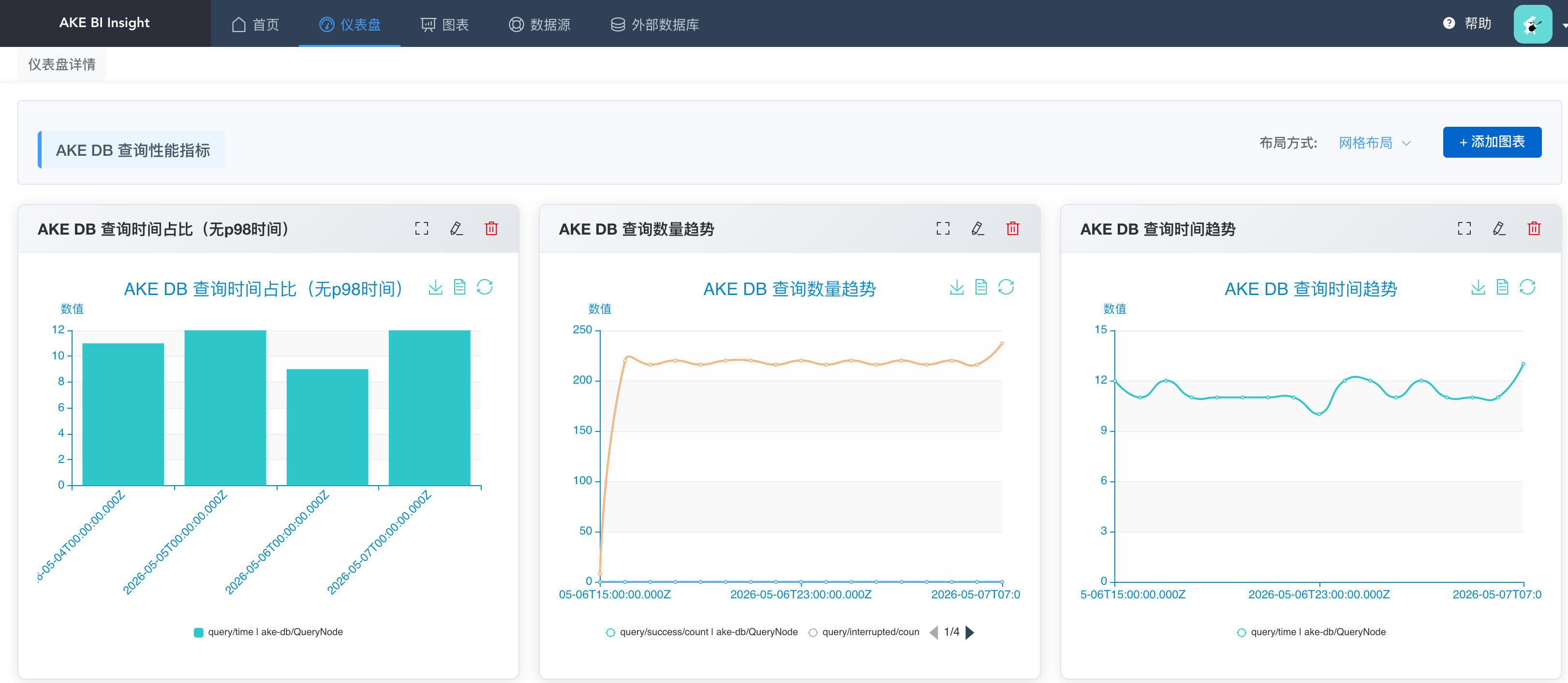Click the 布局方式 label
1568x683 pixels.
click(1288, 143)
